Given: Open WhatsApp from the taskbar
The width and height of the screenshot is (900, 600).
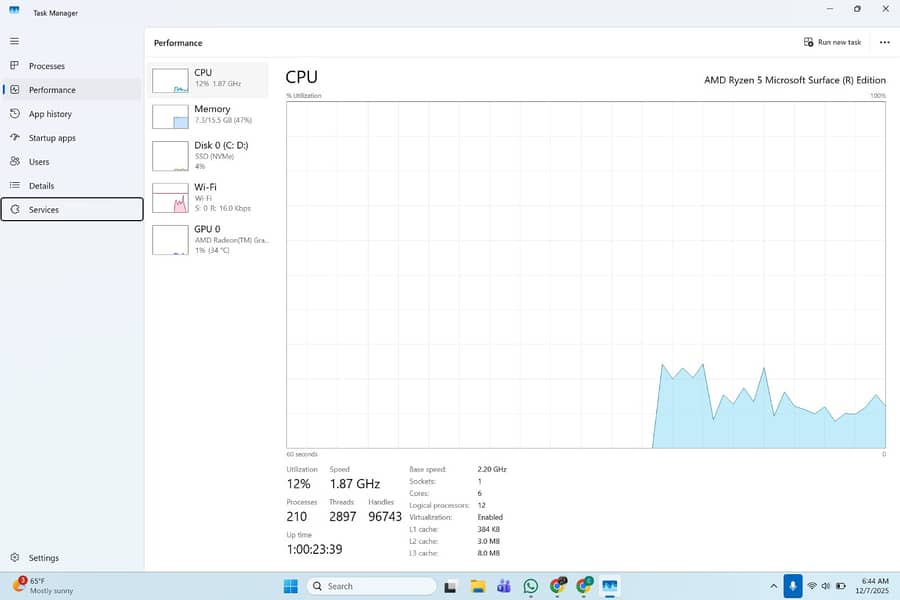Looking at the screenshot, I should (530, 586).
